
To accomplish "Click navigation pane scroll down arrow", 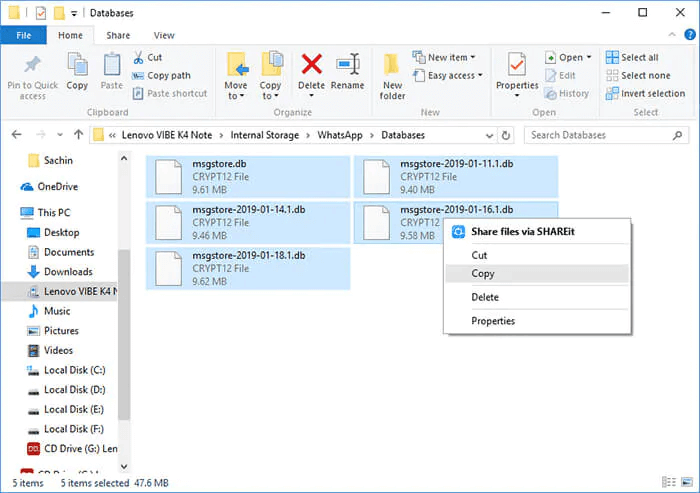I will pyautogui.click(x=124, y=467).
